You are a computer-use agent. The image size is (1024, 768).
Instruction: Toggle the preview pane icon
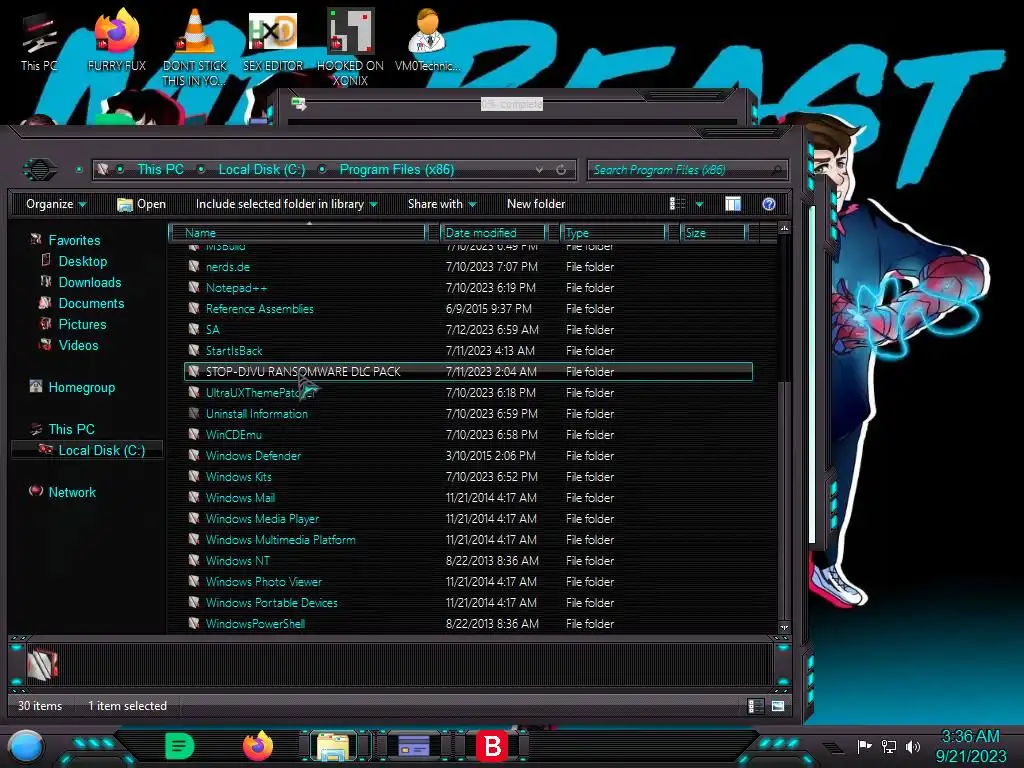tap(733, 204)
